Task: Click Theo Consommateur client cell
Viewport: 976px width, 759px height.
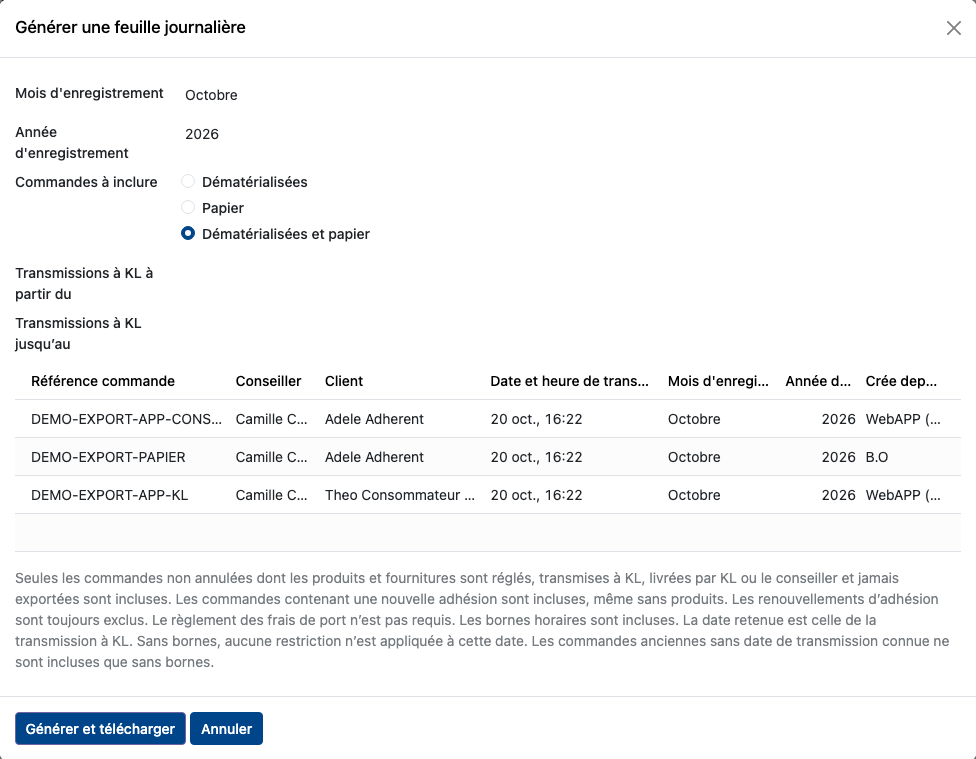Action: coord(400,495)
